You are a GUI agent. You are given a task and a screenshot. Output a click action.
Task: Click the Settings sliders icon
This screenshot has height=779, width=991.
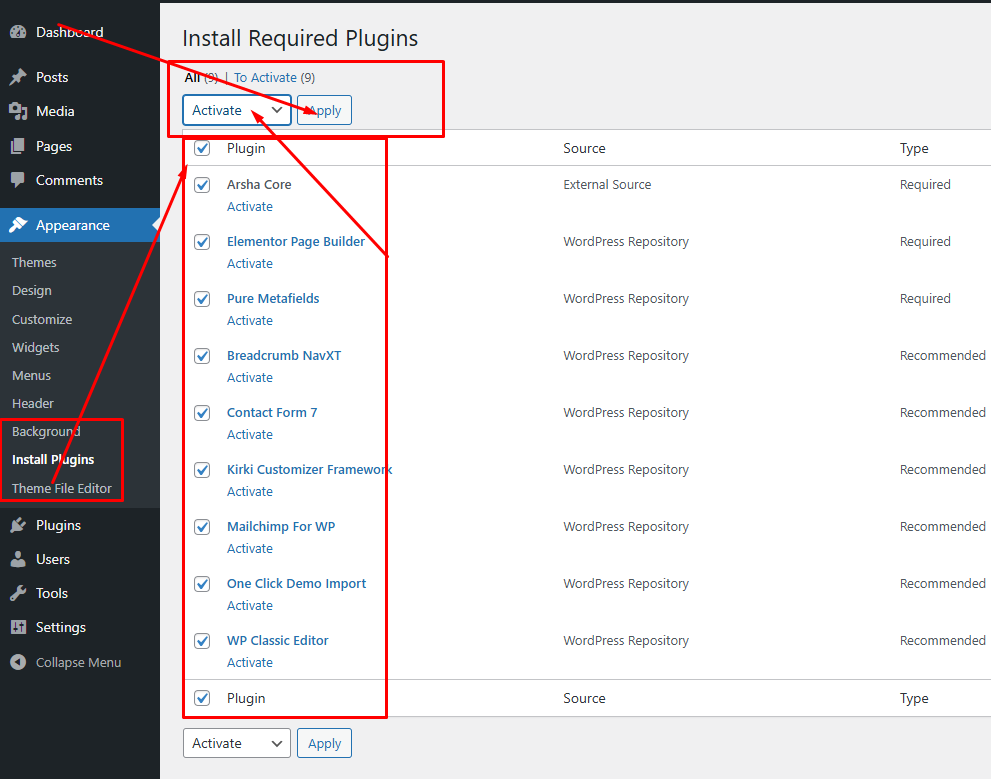point(18,627)
